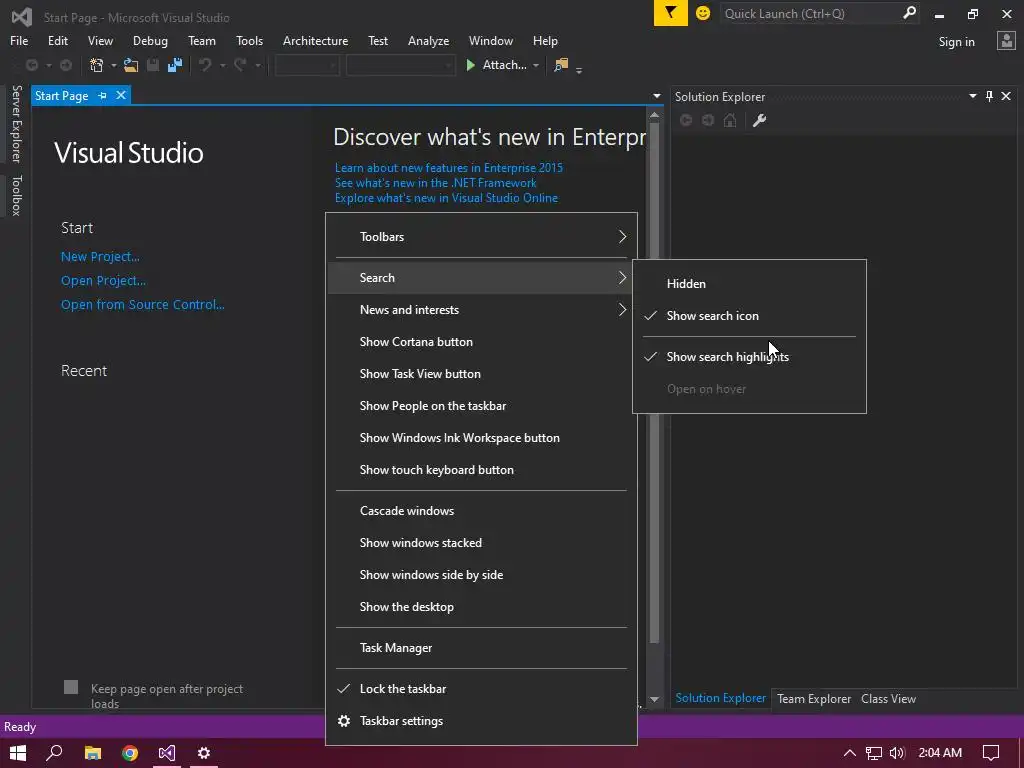Viewport: 1024px width, 768px height.
Task: Click the Solution Explorer Properties wrench icon
Action: tap(759, 120)
